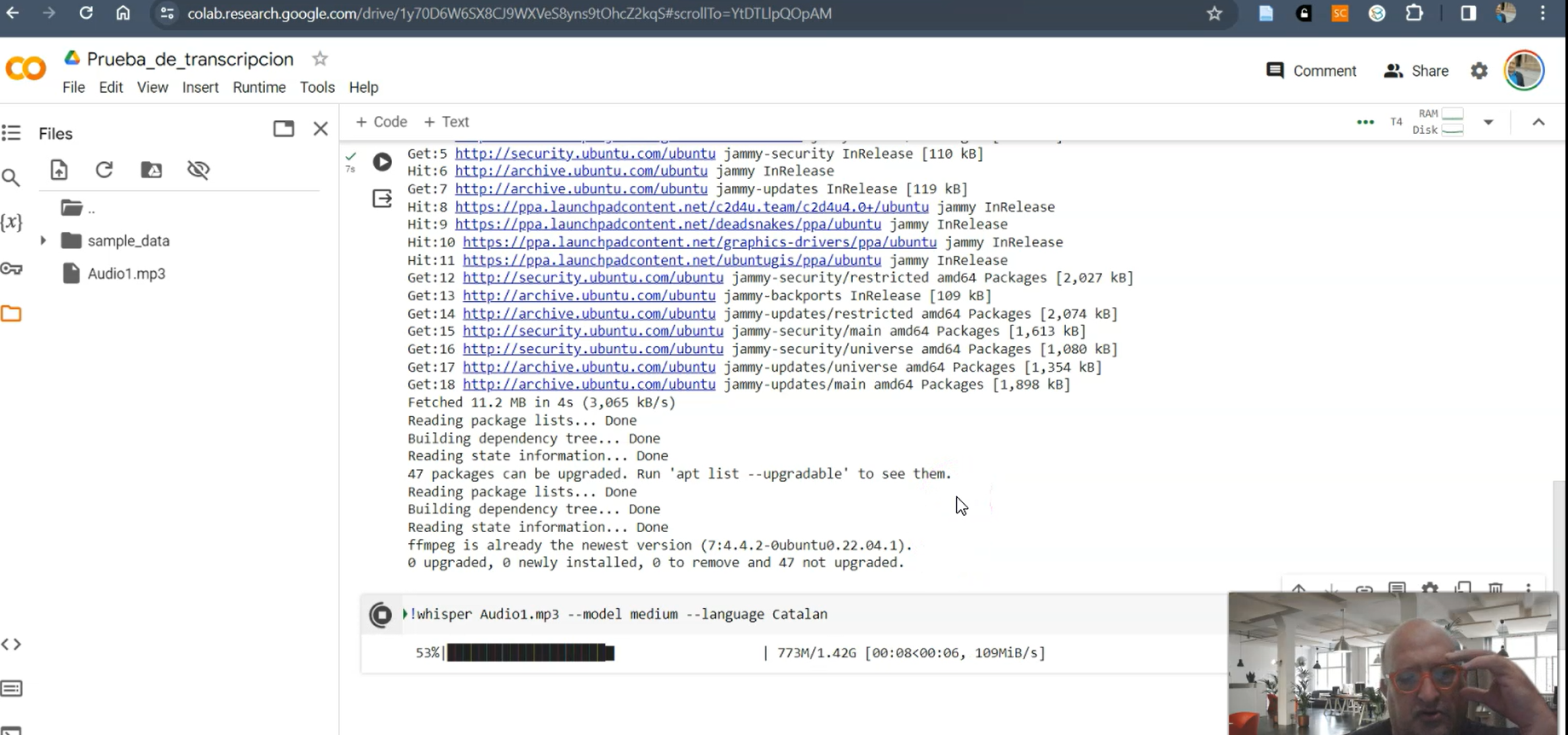
Task: Click the Share button
Action: click(x=1416, y=71)
